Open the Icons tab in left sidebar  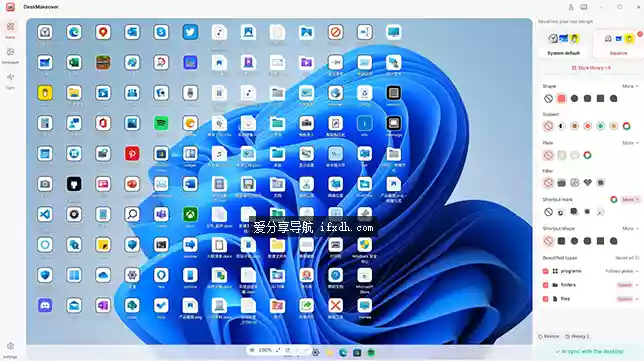[x=10, y=30]
